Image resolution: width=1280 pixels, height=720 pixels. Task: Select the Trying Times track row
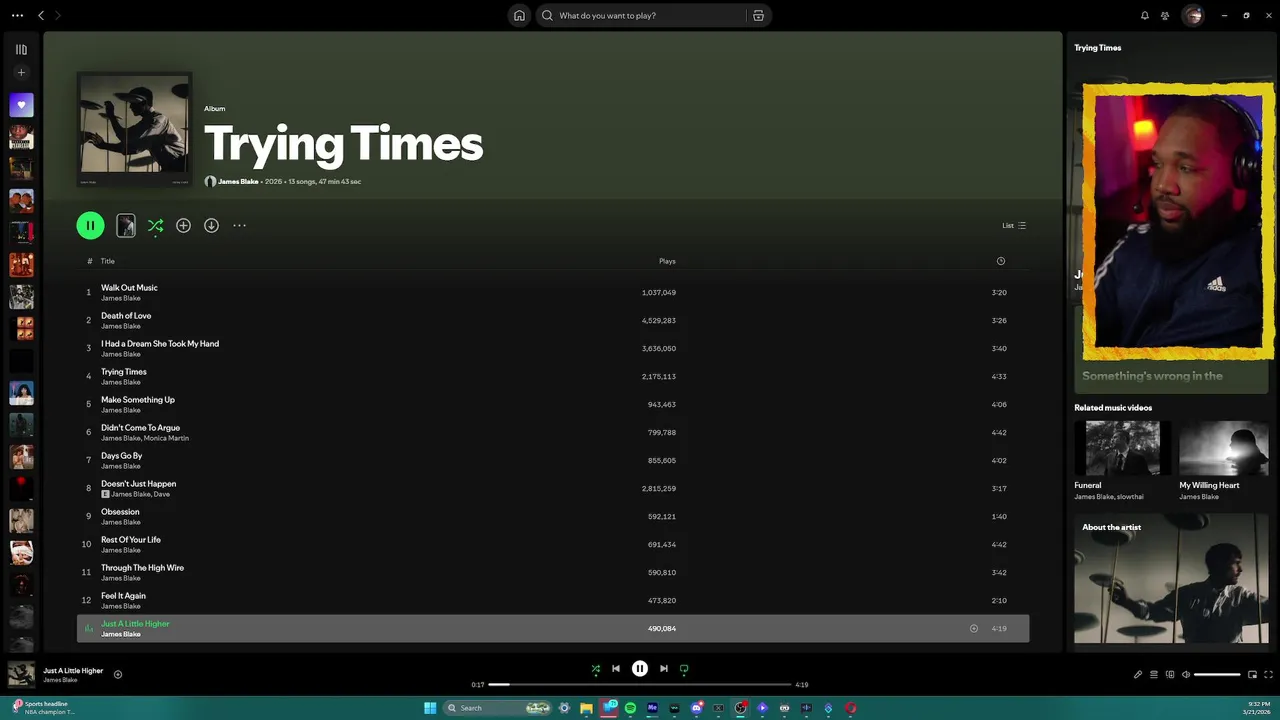click(x=553, y=376)
